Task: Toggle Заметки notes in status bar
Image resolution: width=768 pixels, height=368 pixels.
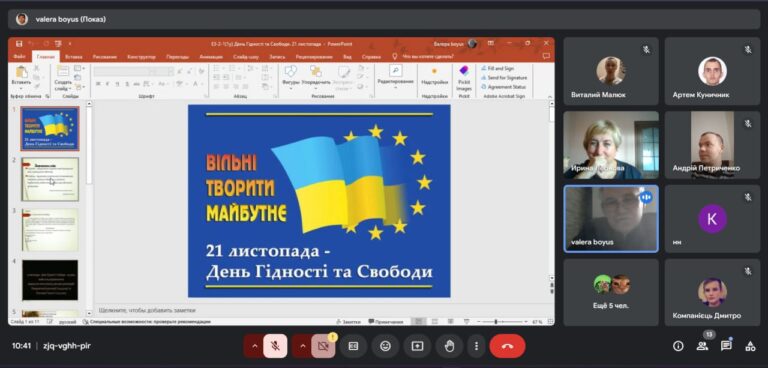Action: tap(349, 322)
